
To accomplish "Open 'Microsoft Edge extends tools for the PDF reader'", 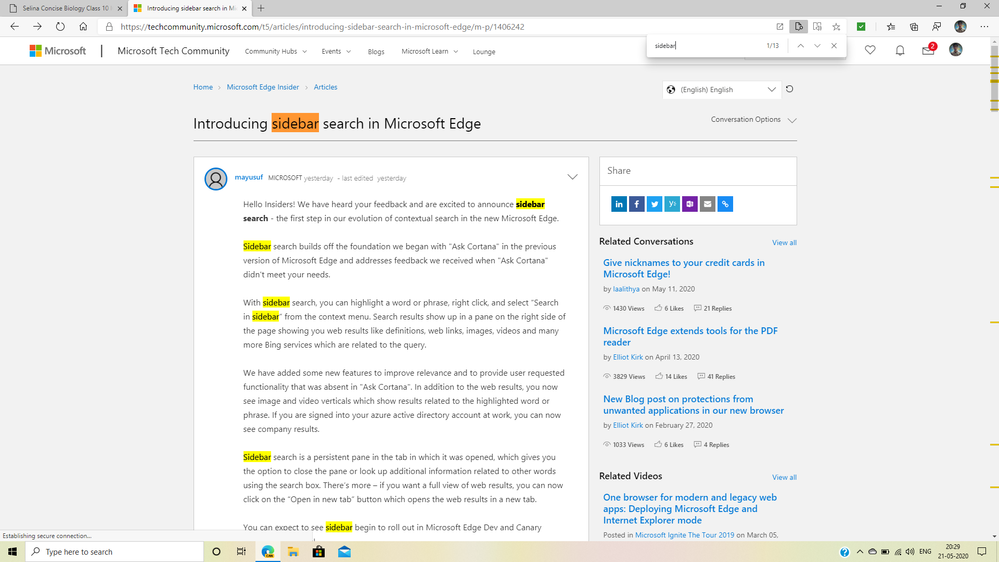I will coord(690,336).
